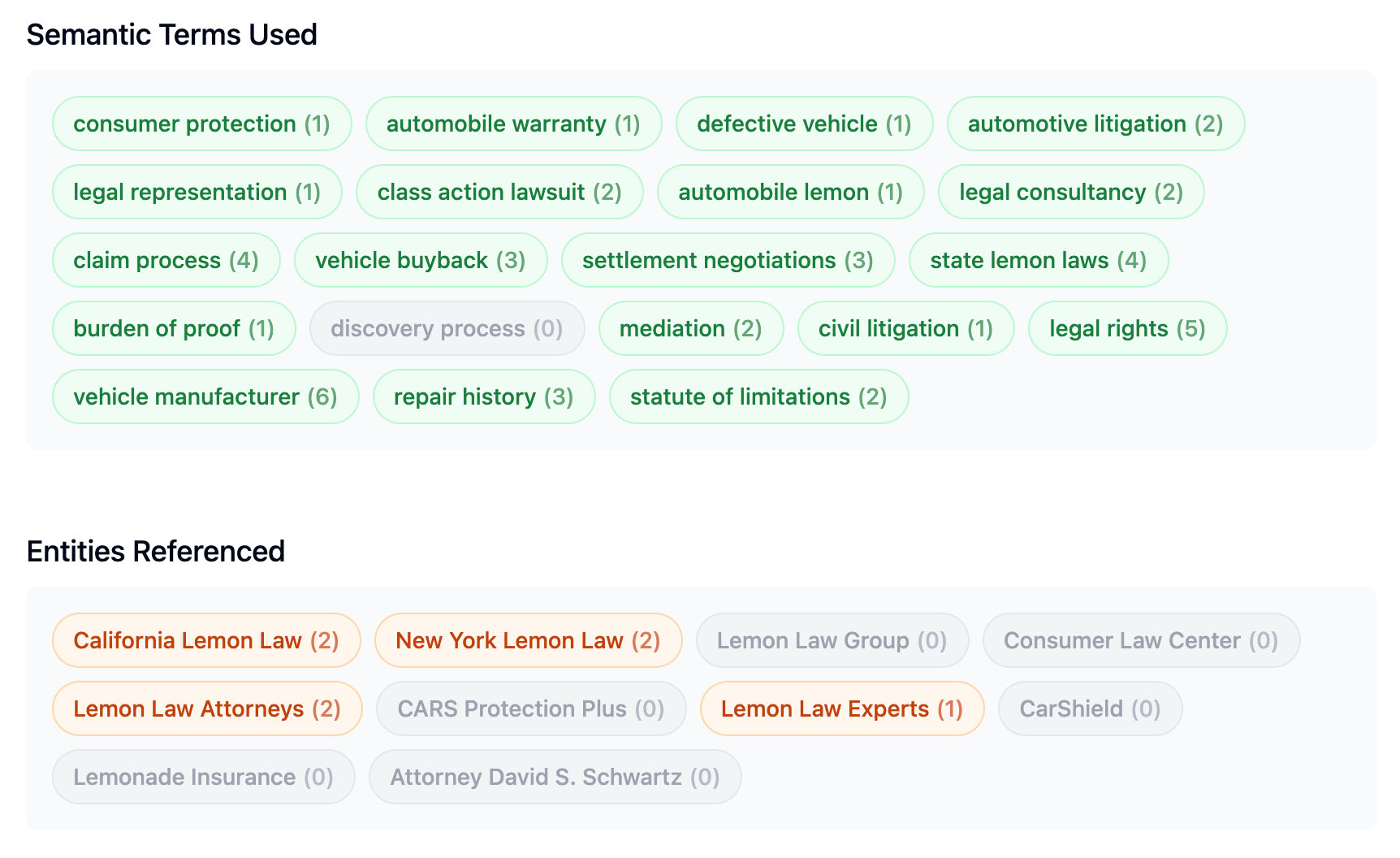Click the class action lawsuit tag
Image resolution: width=1400 pixels, height=858 pixels.
pos(499,192)
